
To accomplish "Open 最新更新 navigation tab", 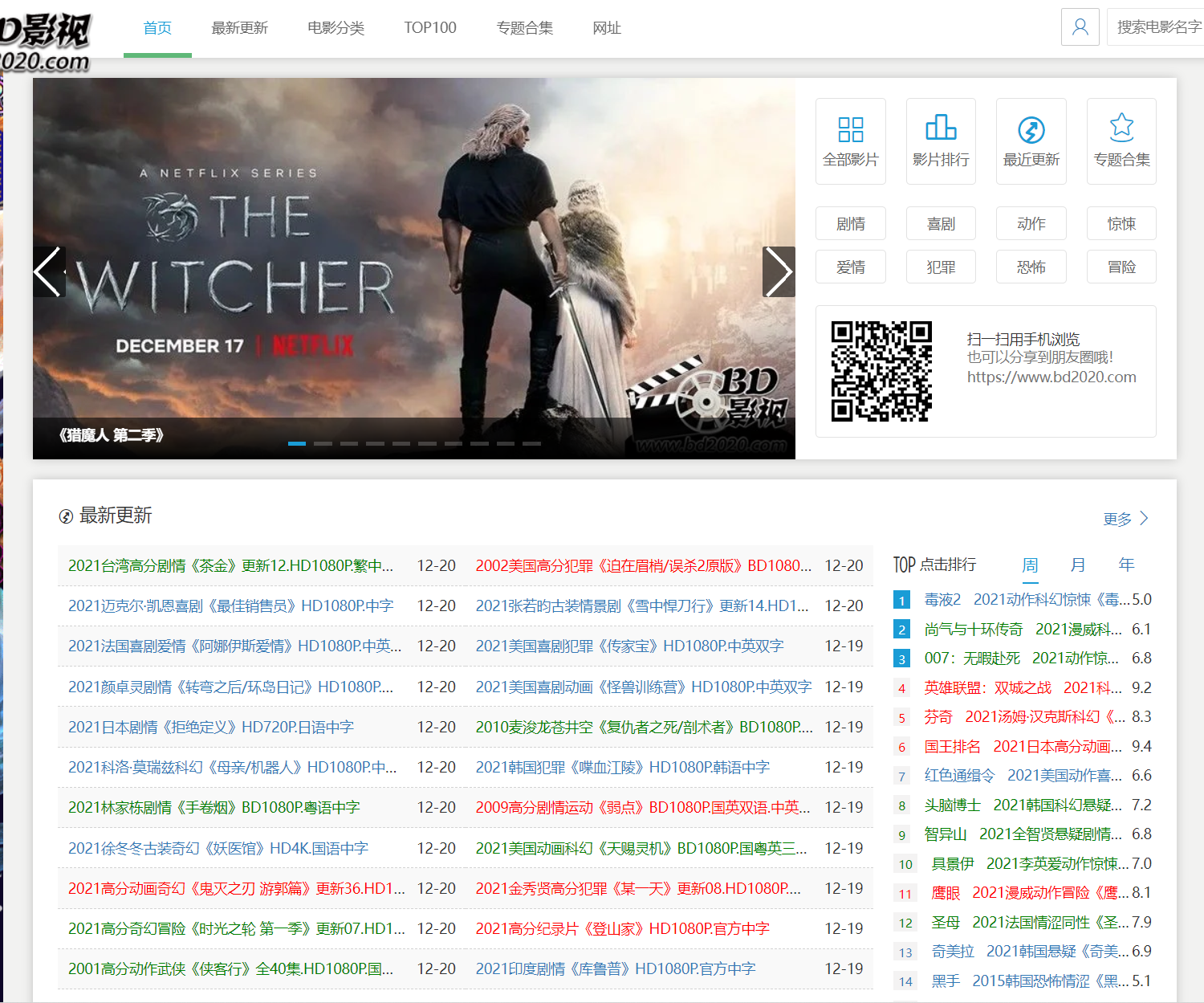I will click(239, 28).
